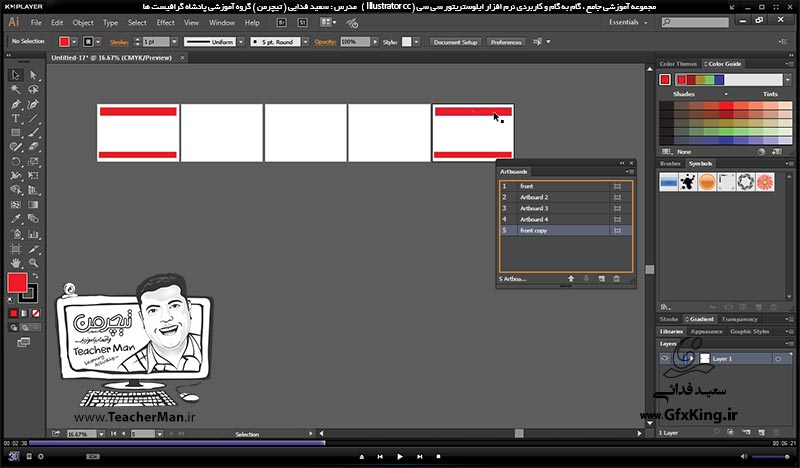The image size is (800, 468).
Task: Select the Blend tool
Action: [x=33, y=219]
